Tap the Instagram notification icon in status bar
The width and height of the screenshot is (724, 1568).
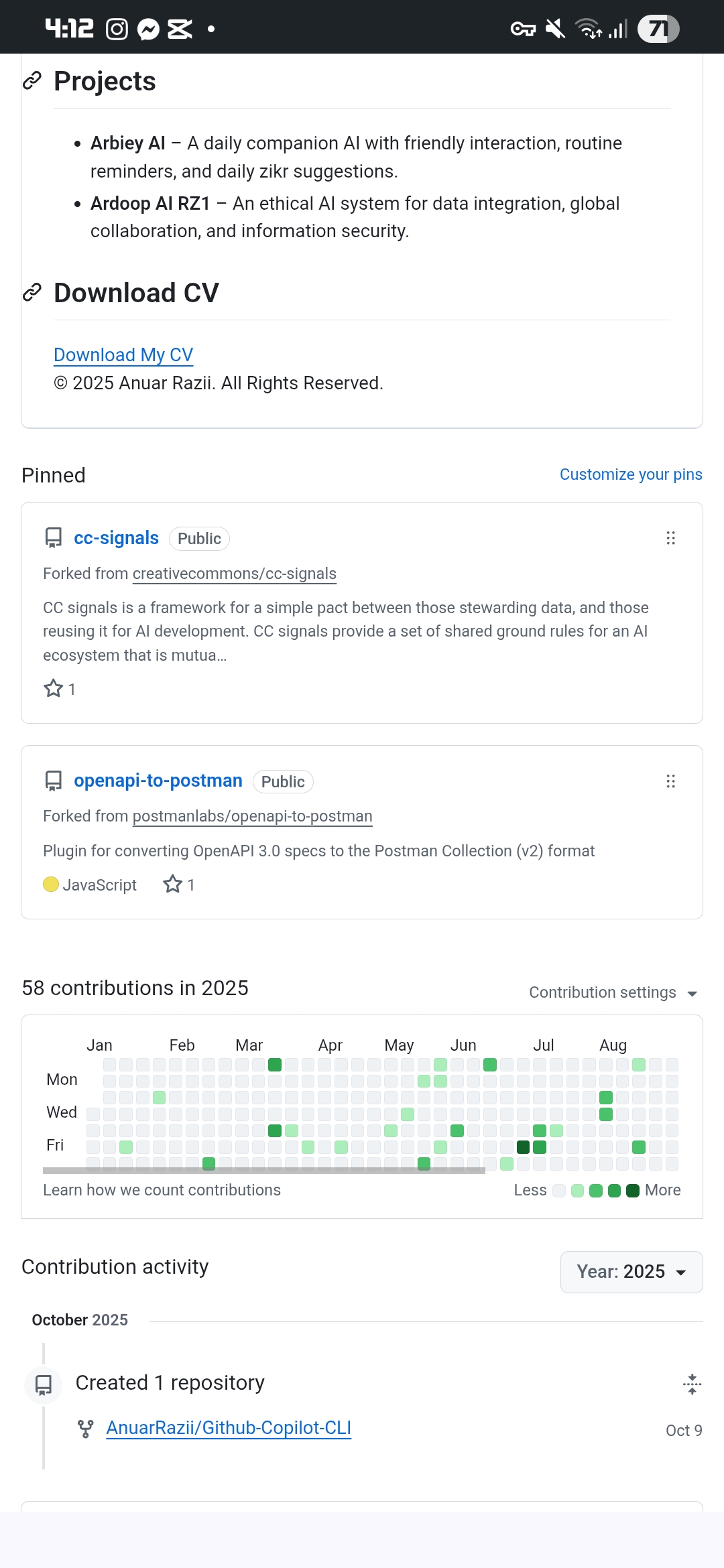pos(117,29)
